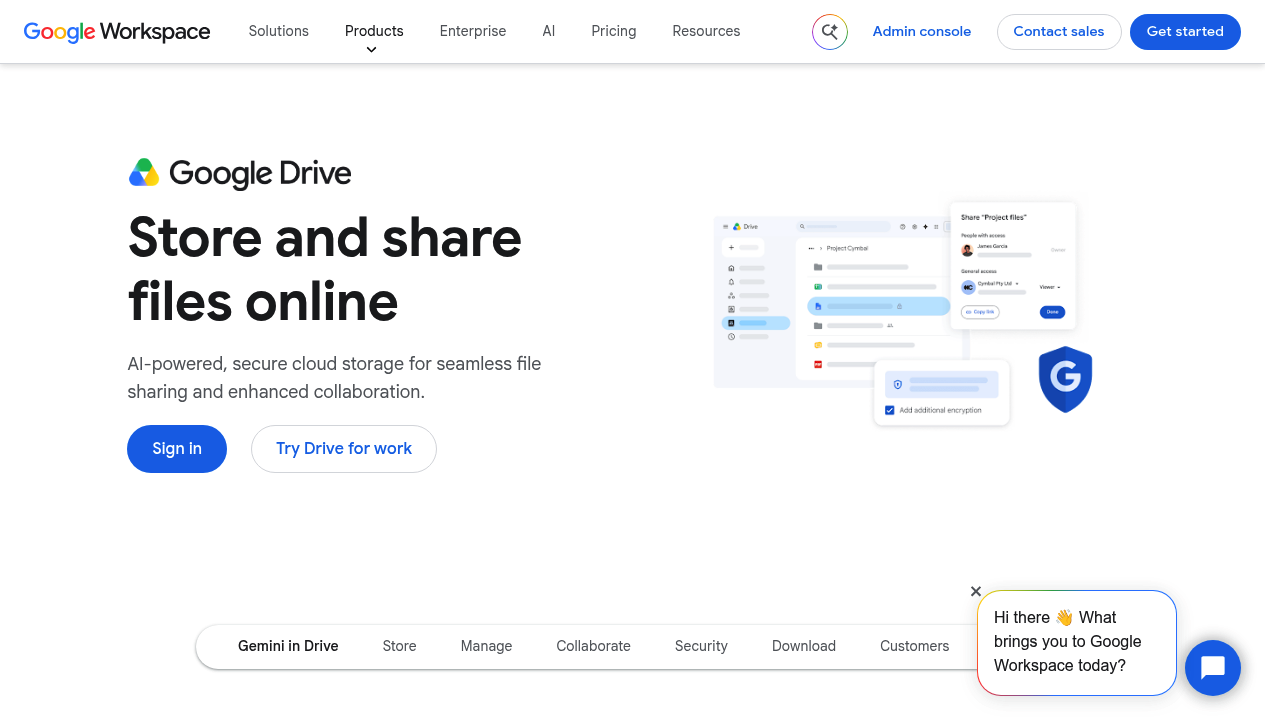1280x720 pixels.
Task: Select the Download tab
Action: click(804, 646)
